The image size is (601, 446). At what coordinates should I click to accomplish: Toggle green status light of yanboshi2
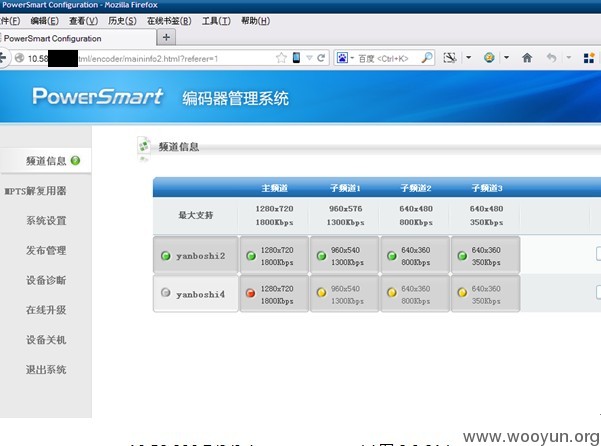coord(166,256)
